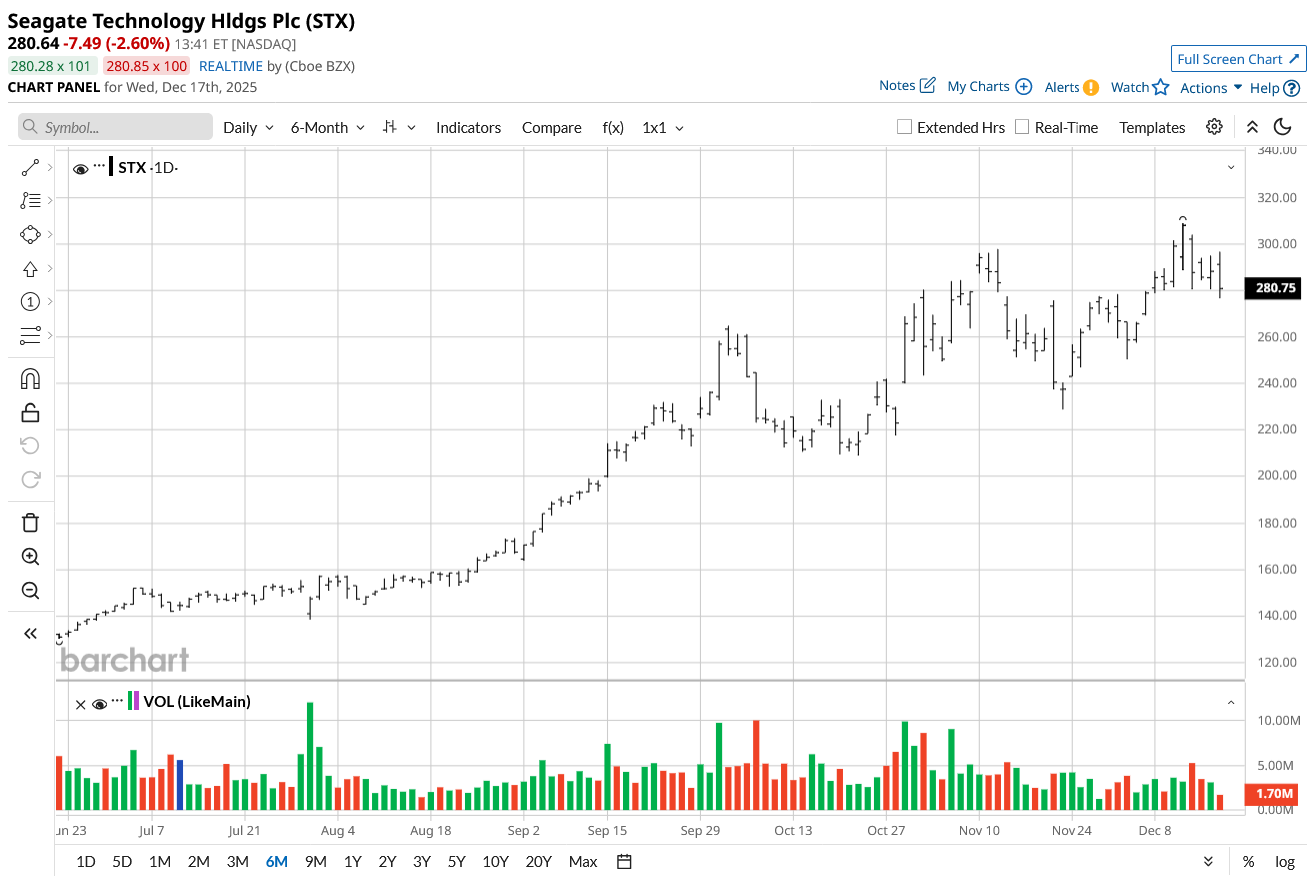Expand the polygon shapes tool options arrow
The image size is (1308, 876).
point(50,235)
